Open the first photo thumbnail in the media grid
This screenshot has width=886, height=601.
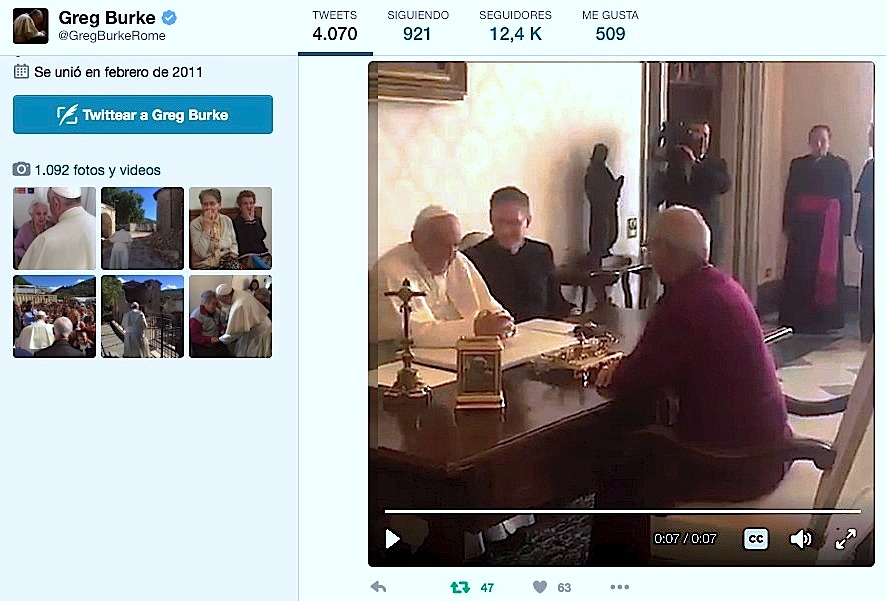click(x=54, y=228)
